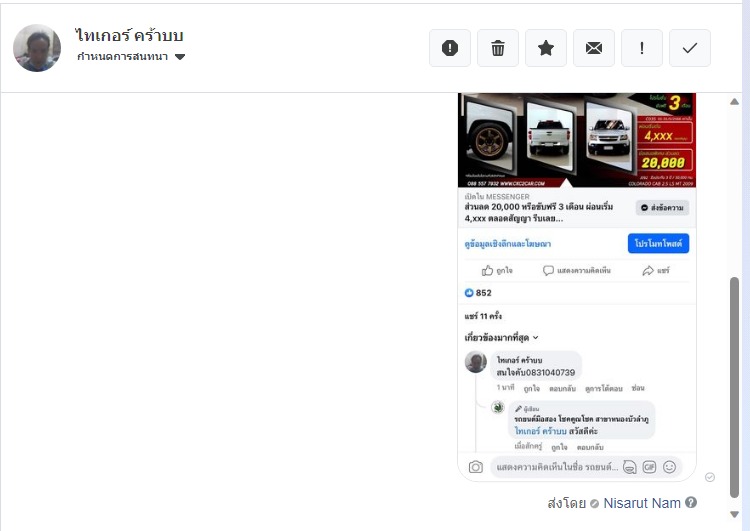Click the thumbs-up ถูกใจ icon on post
750x531 pixels.
[x=487, y=271]
